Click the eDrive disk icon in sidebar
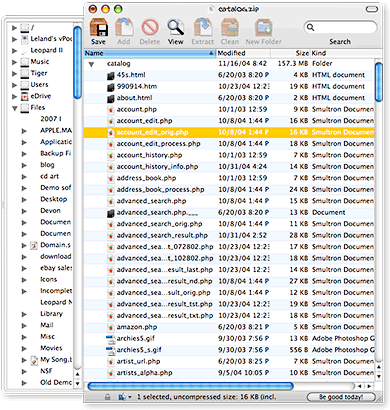Viewport: 390px width, 410px height. (25, 96)
